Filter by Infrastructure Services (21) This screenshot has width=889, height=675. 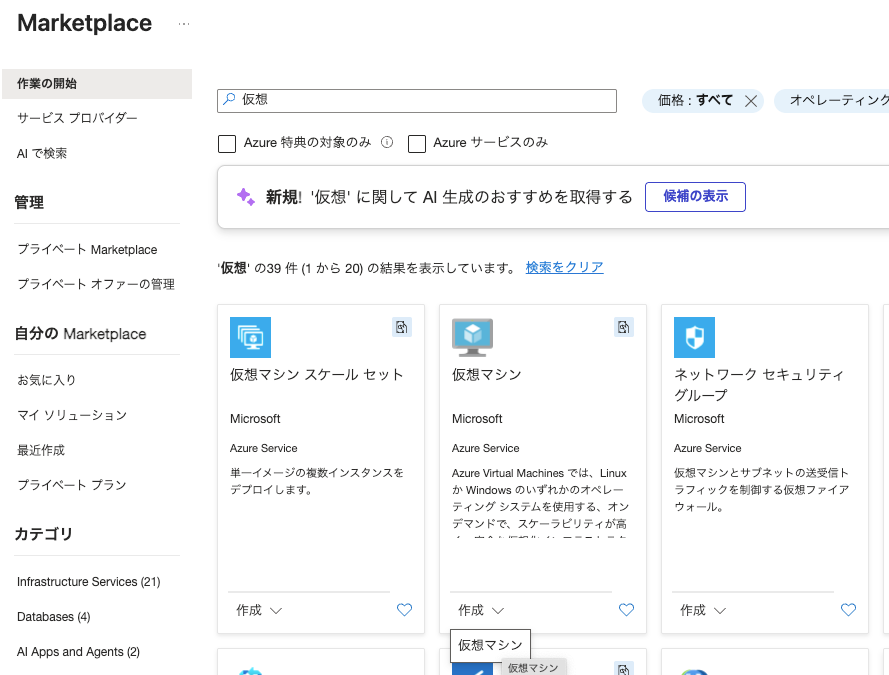(88, 581)
